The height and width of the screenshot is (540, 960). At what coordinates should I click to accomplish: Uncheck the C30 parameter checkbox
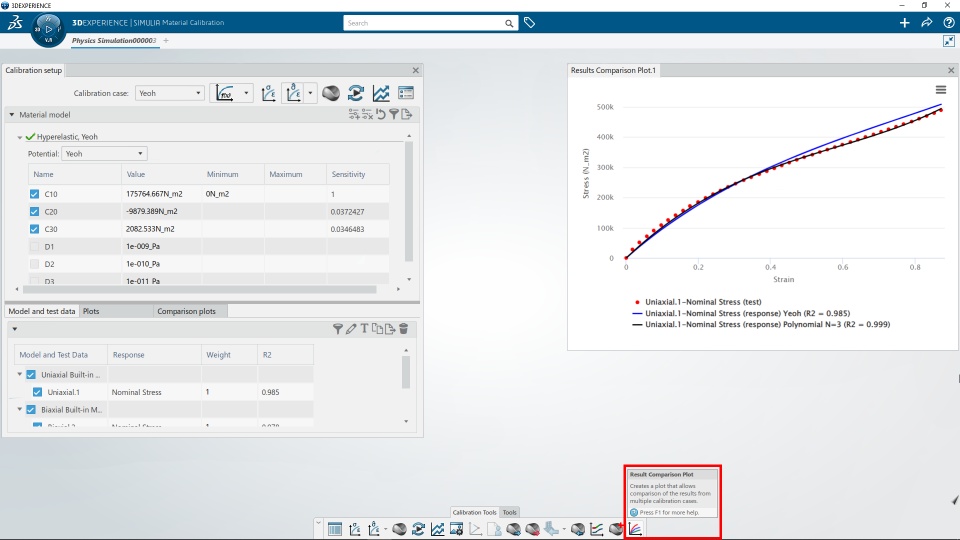(34, 229)
